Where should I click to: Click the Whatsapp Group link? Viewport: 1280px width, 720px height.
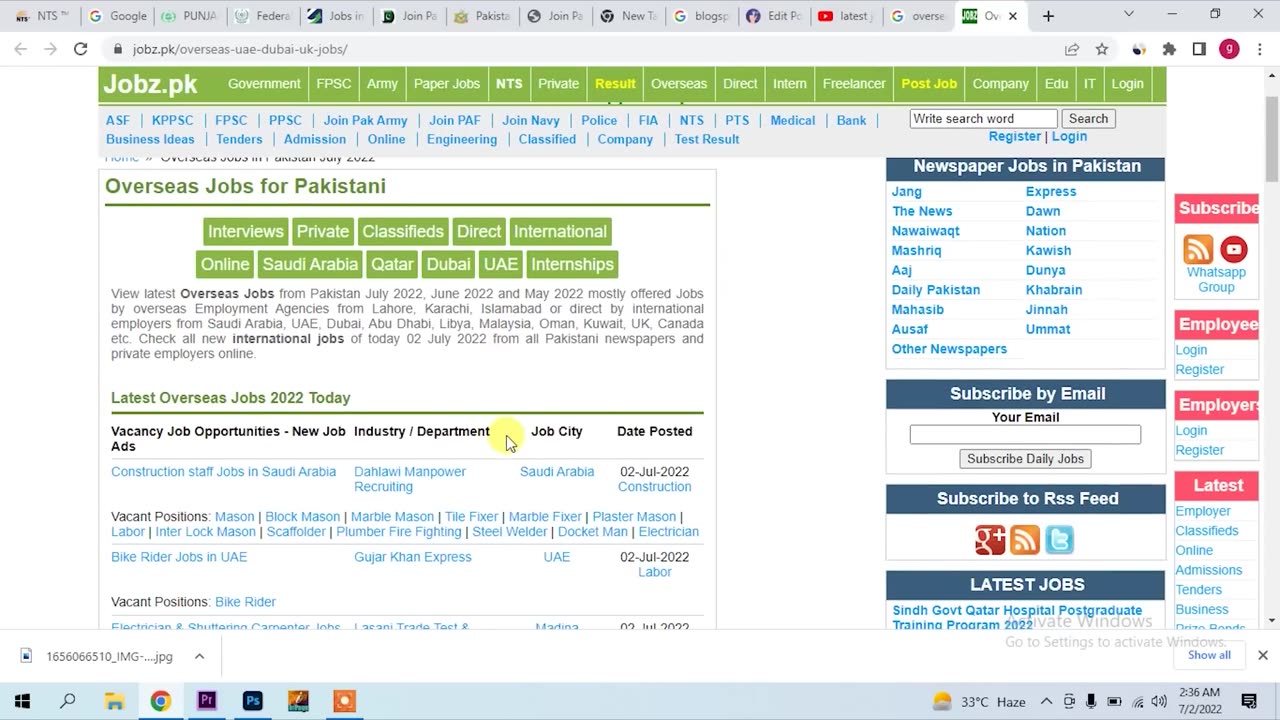tap(1216, 279)
